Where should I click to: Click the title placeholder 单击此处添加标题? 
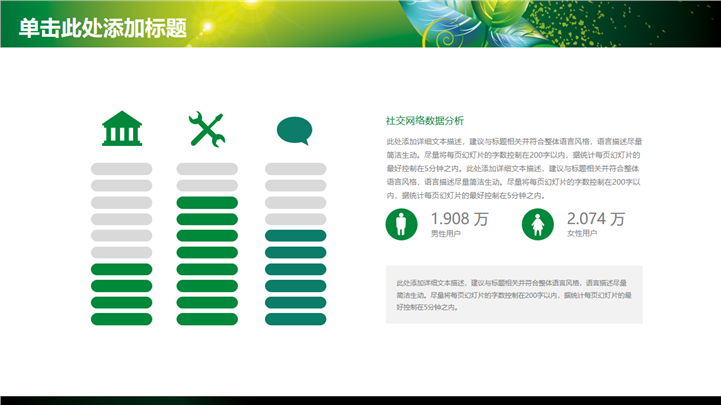point(103,27)
